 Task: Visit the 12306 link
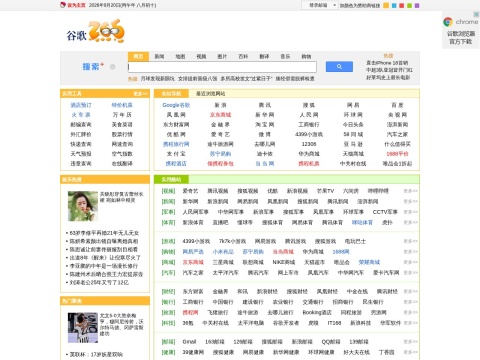coord(309,144)
